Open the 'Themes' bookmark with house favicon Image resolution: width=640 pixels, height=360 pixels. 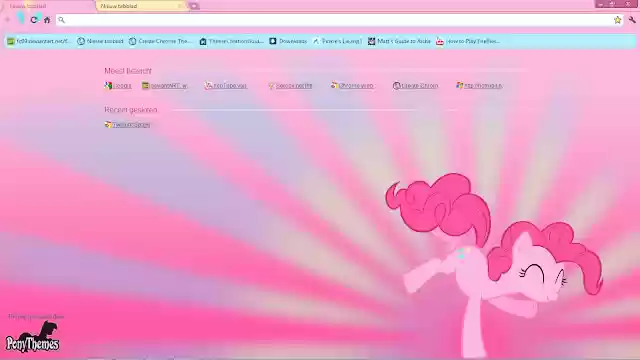tap(231, 41)
